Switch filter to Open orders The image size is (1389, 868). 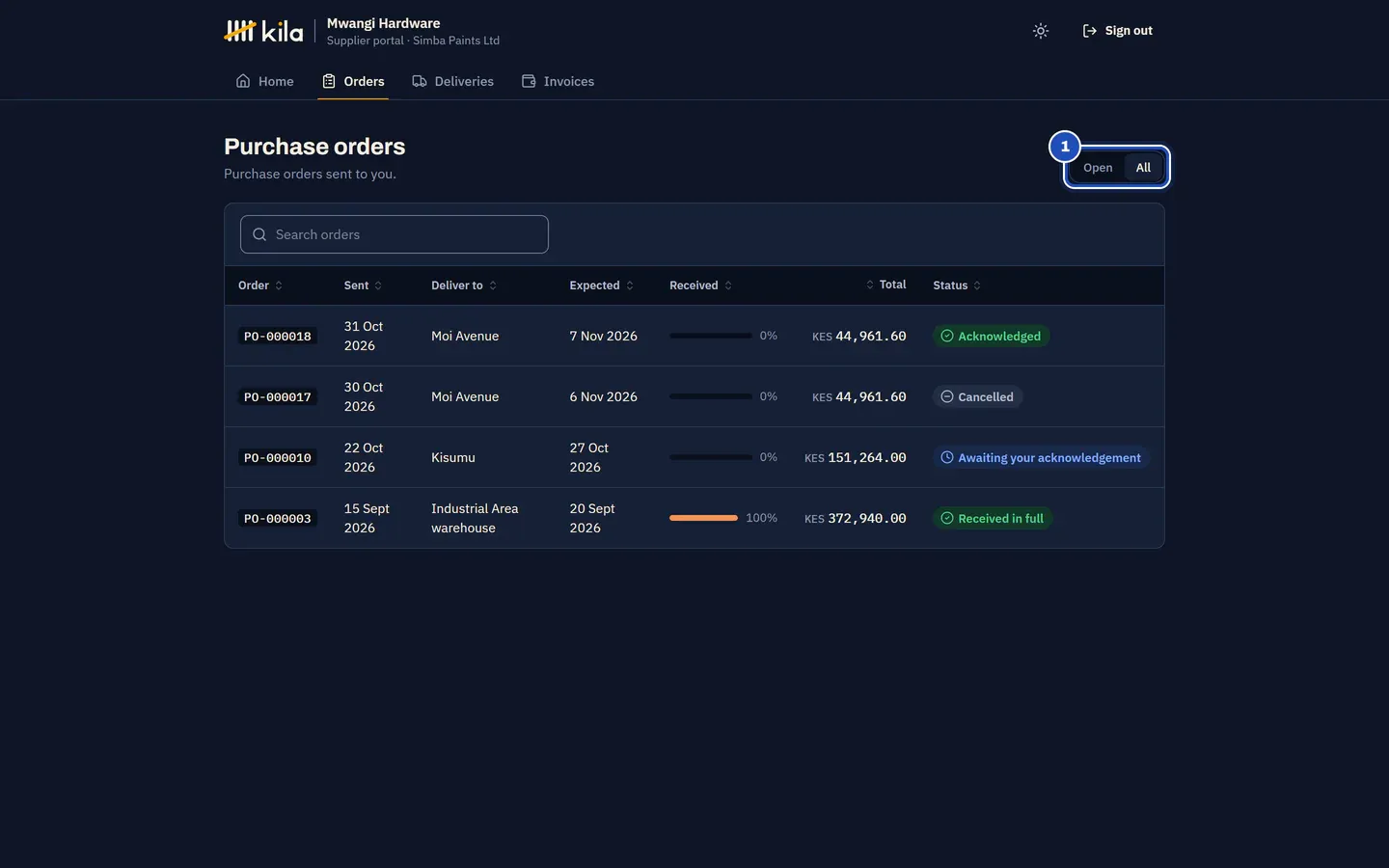point(1098,168)
